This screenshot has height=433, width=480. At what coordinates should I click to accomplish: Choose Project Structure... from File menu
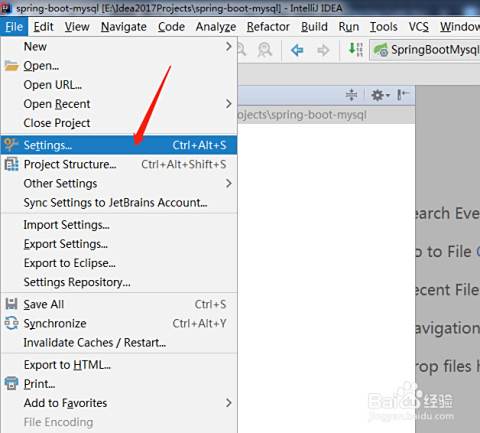119,164
